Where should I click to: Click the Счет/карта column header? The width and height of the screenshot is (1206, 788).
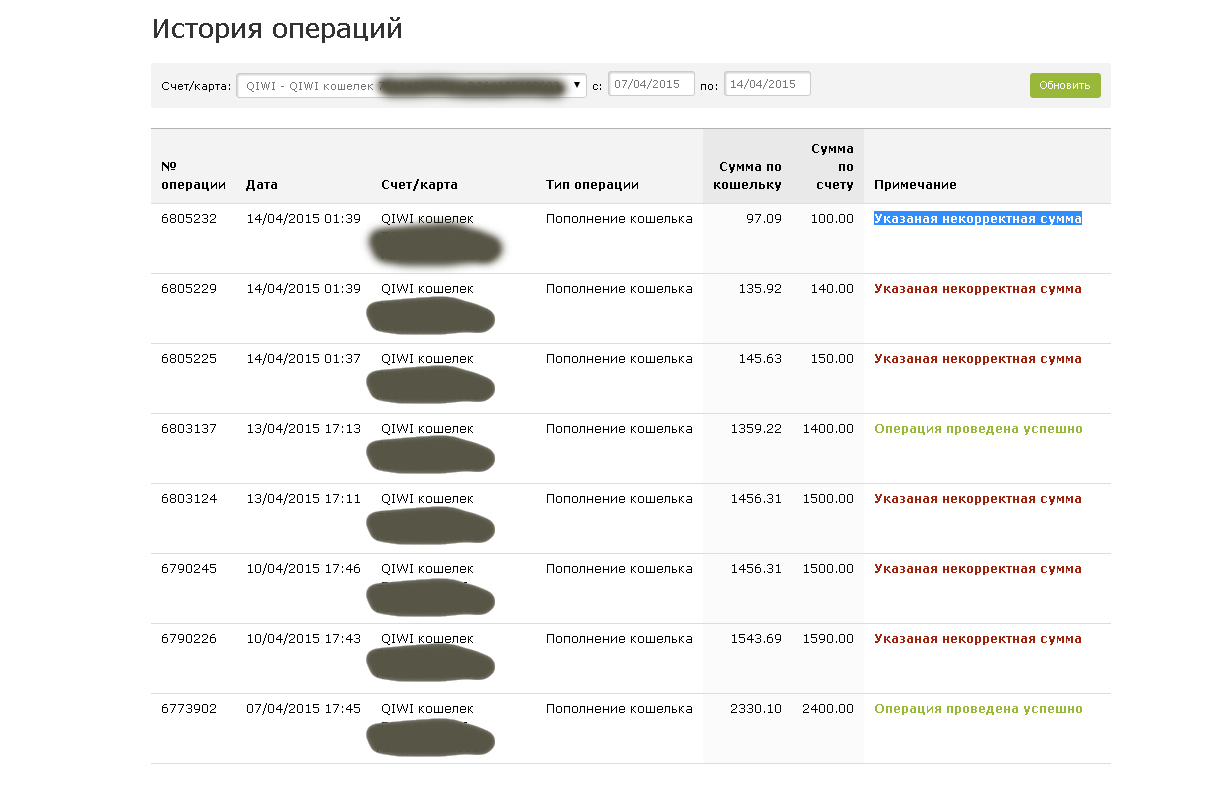pyautogui.click(x=420, y=185)
